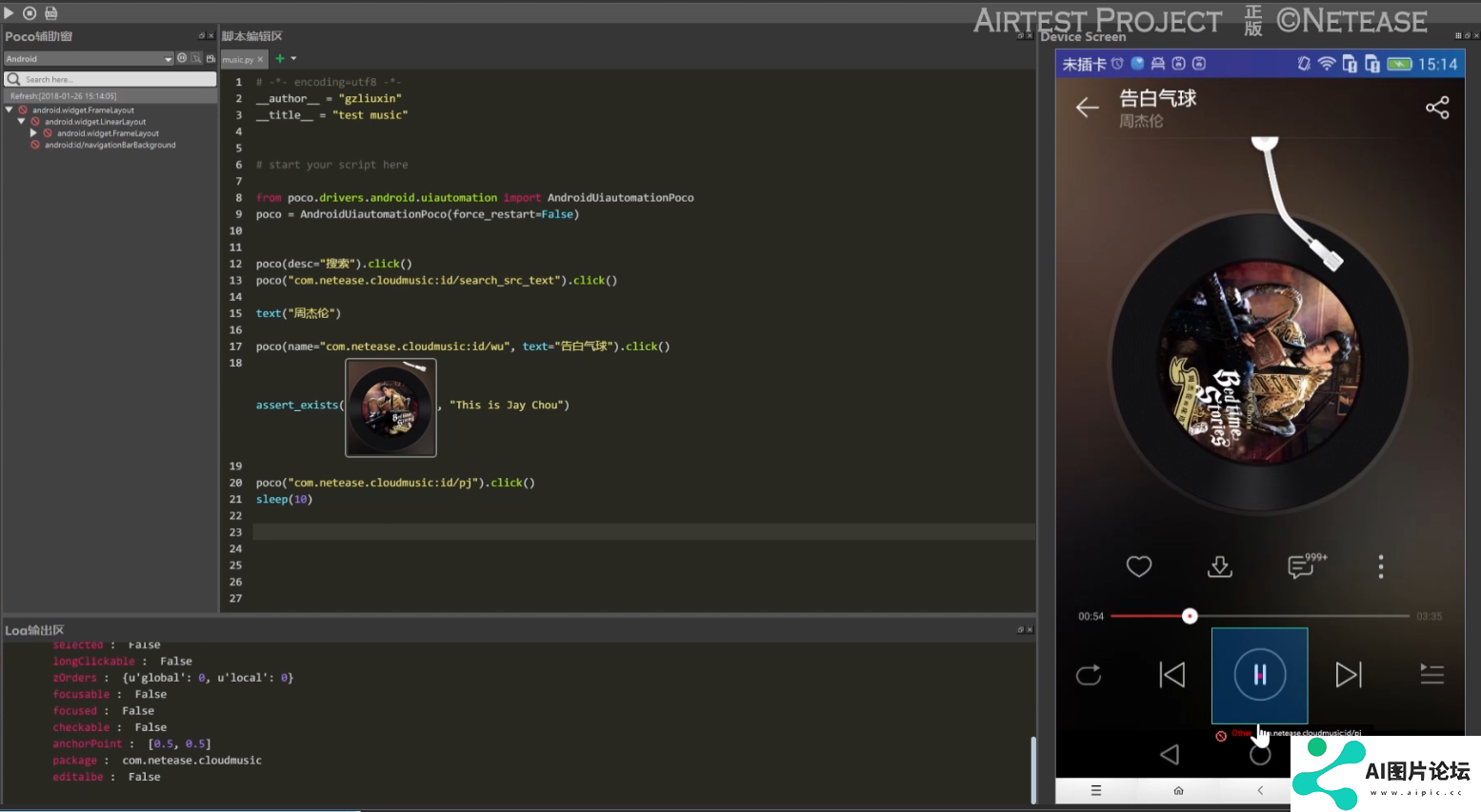Select the Bedtime Stories image template thumbnail
This screenshot has height=812, width=1481.
point(390,407)
